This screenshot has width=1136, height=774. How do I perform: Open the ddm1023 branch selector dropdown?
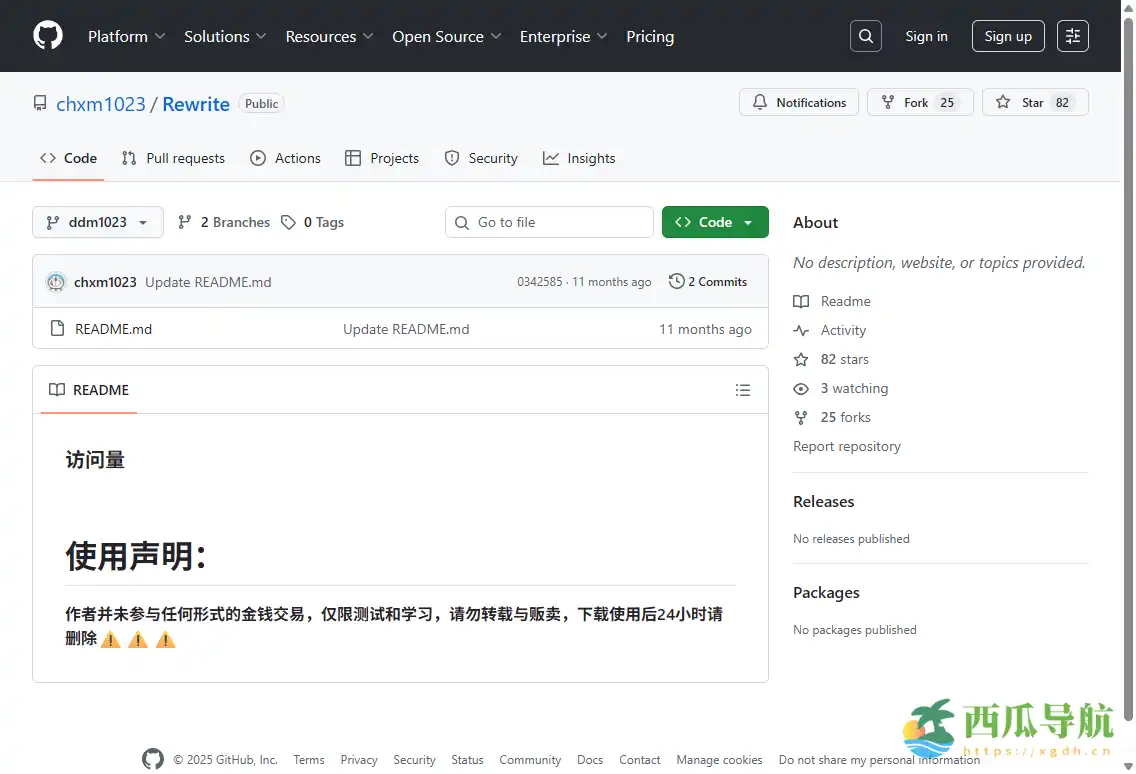click(97, 222)
